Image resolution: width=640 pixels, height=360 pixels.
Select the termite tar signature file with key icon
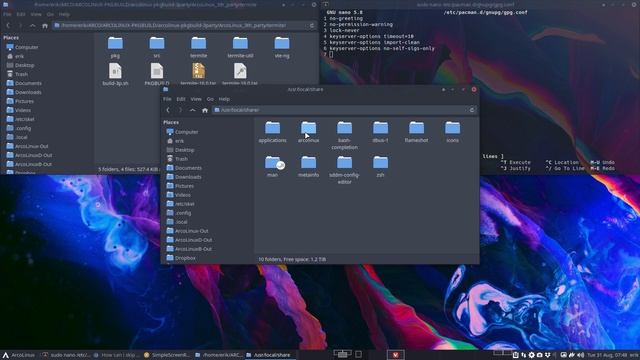(240, 74)
